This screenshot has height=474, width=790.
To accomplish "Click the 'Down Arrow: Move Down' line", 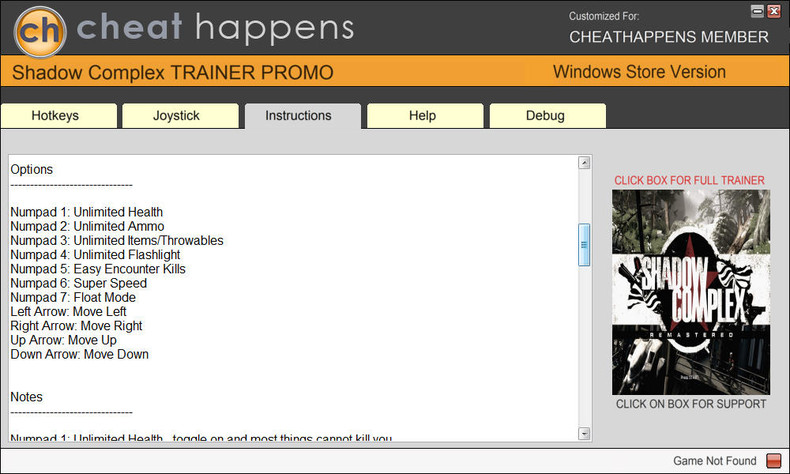I will coord(80,354).
